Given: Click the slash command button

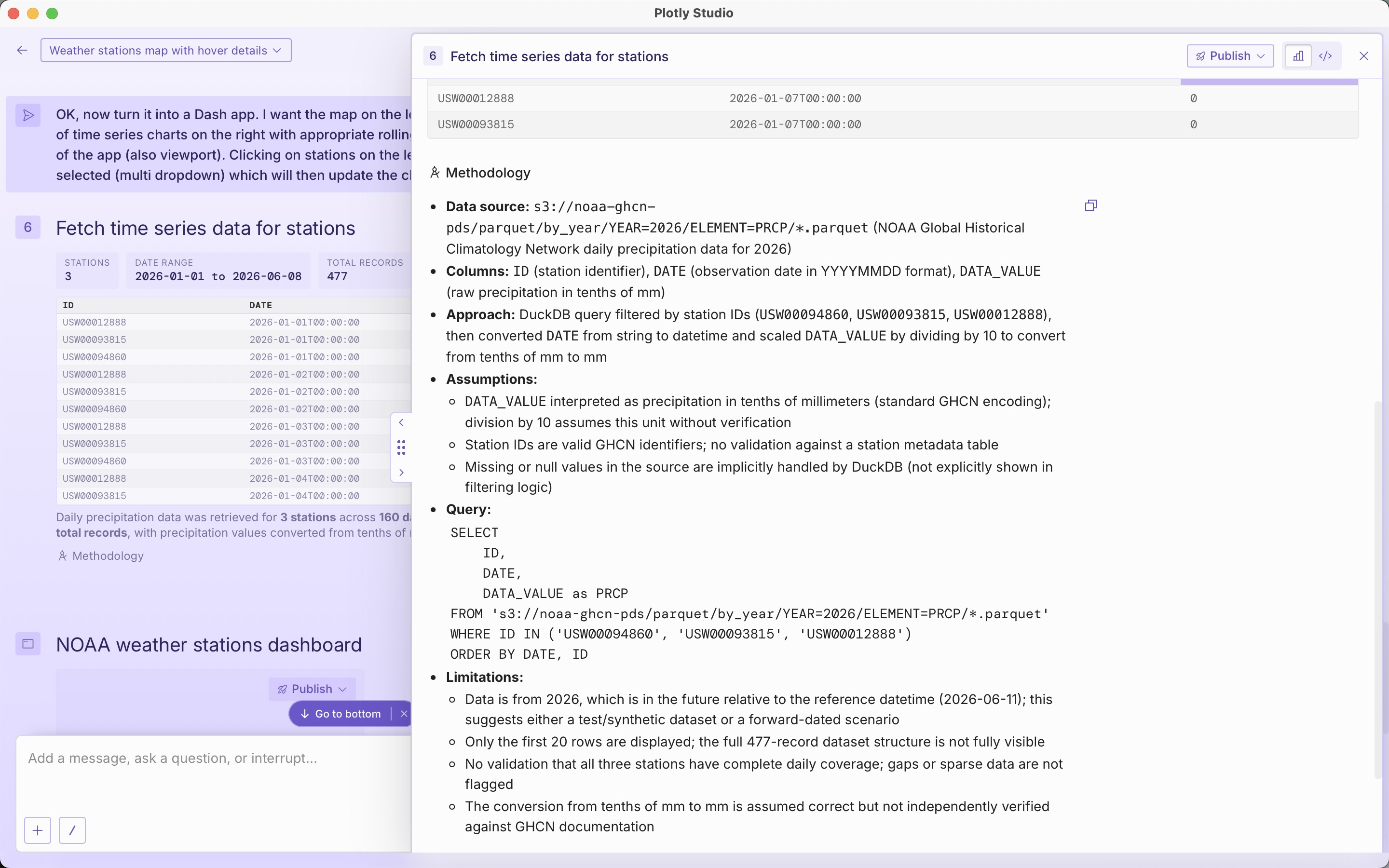Looking at the screenshot, I should coord(72,830).
